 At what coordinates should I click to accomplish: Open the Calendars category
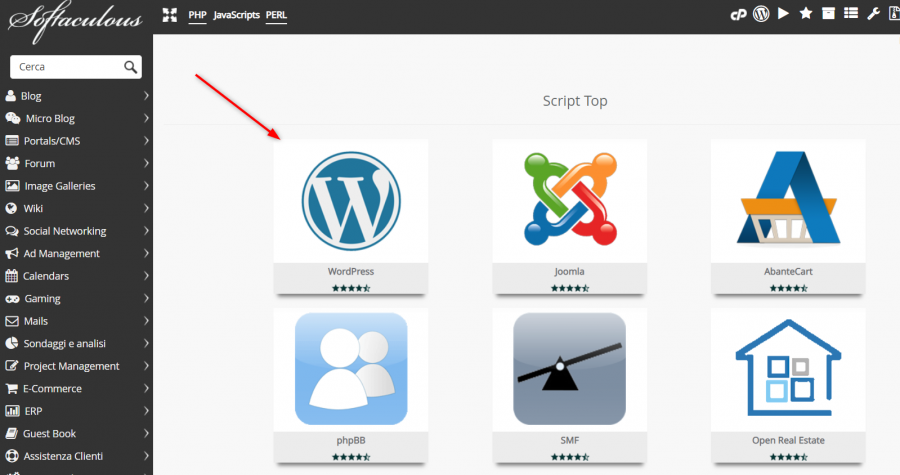click(x=46, y=276)
